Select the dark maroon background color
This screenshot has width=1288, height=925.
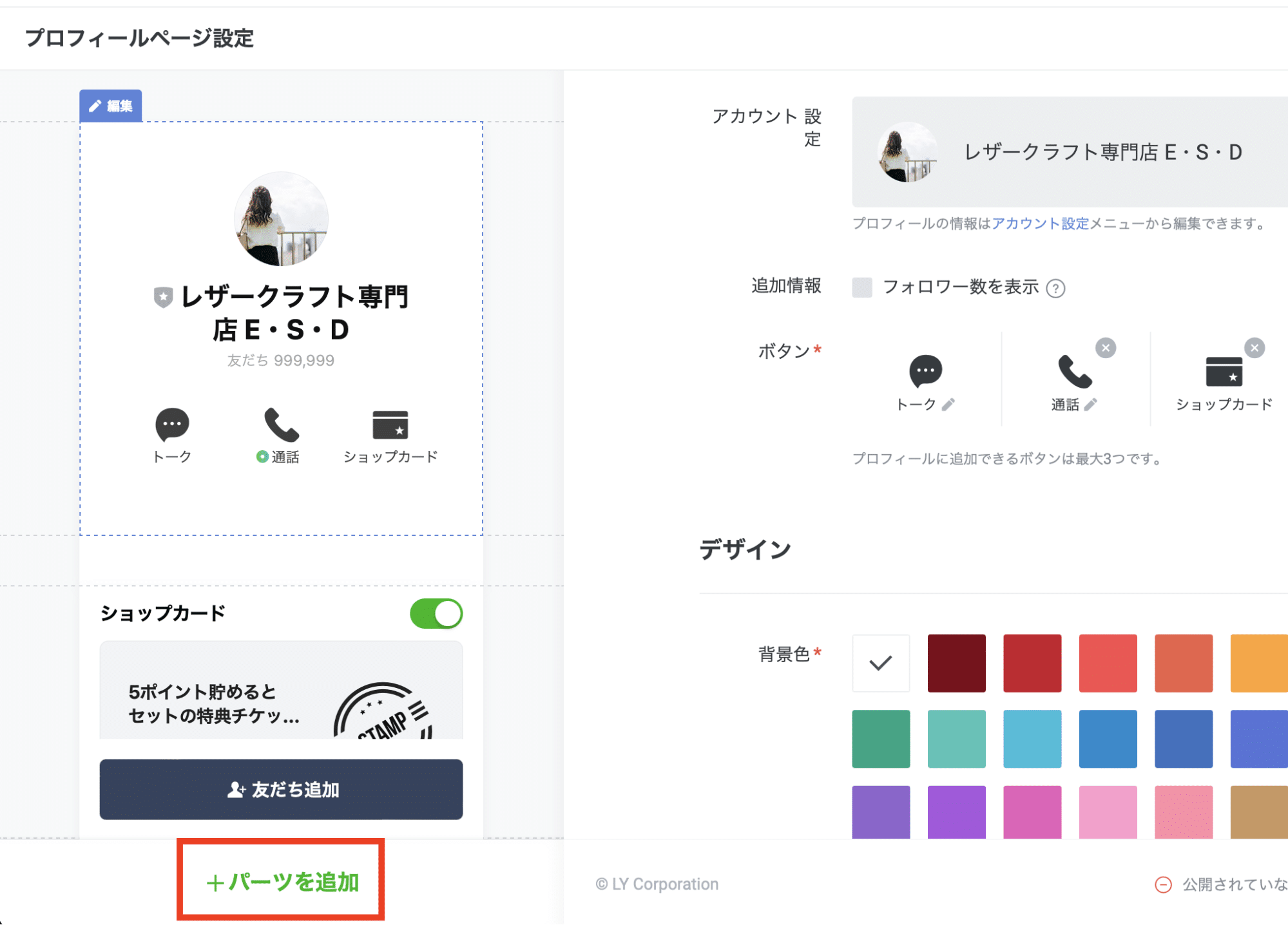[956, 663]
